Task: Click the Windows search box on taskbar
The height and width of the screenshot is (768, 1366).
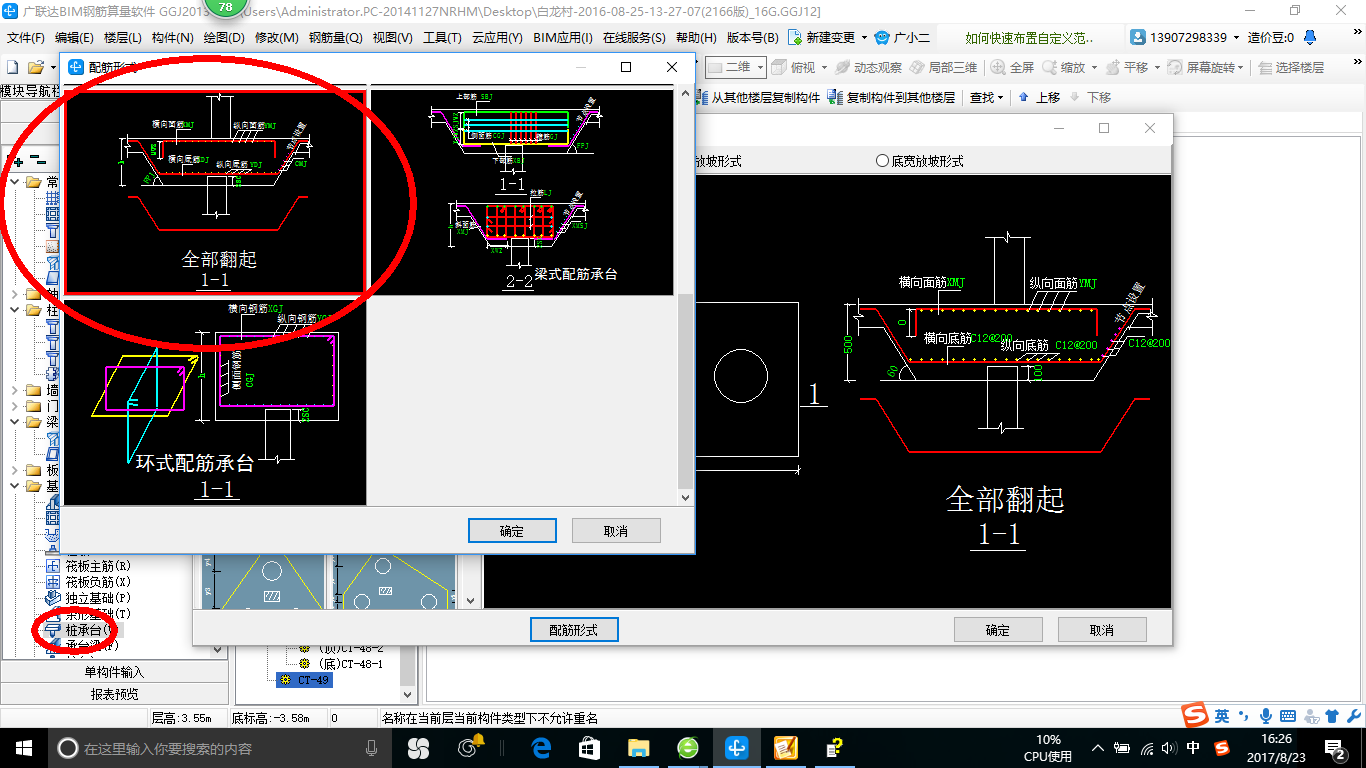Action: tap(219, 748)
